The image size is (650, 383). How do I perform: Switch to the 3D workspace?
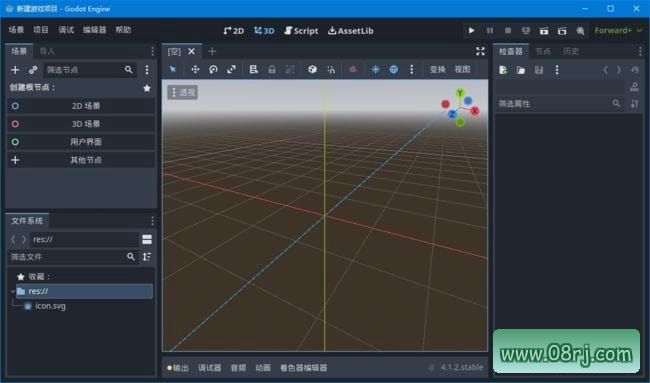(x=264, y=31)
